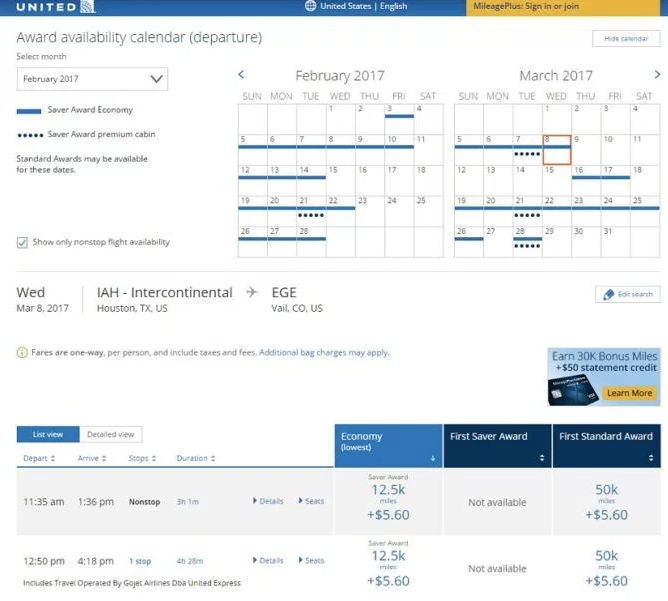Click February 2017 calendar heading
668x601 pixels.
[x=340, y=75]
